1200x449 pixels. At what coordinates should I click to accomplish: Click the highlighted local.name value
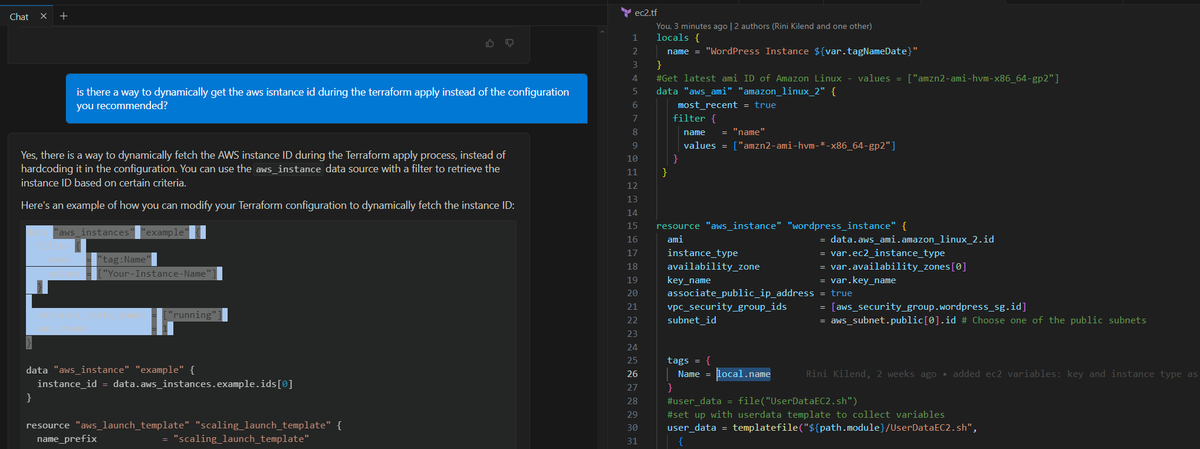click(743, 374)
